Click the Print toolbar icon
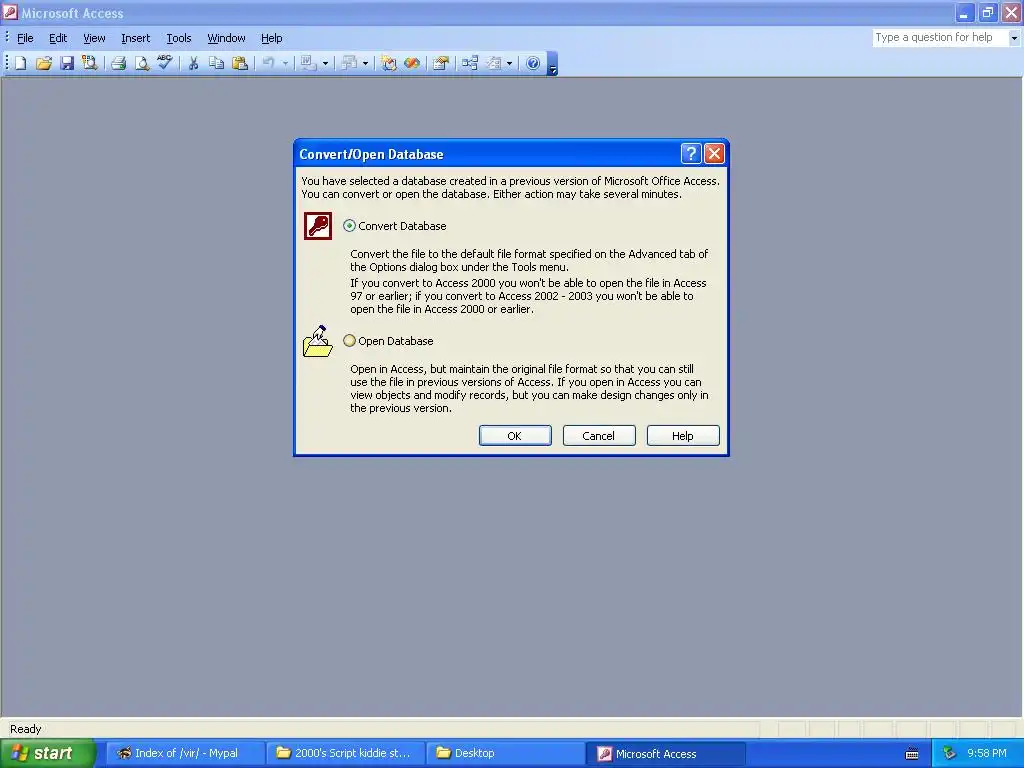The image size is (1024, 768). [x=118, y=63]
